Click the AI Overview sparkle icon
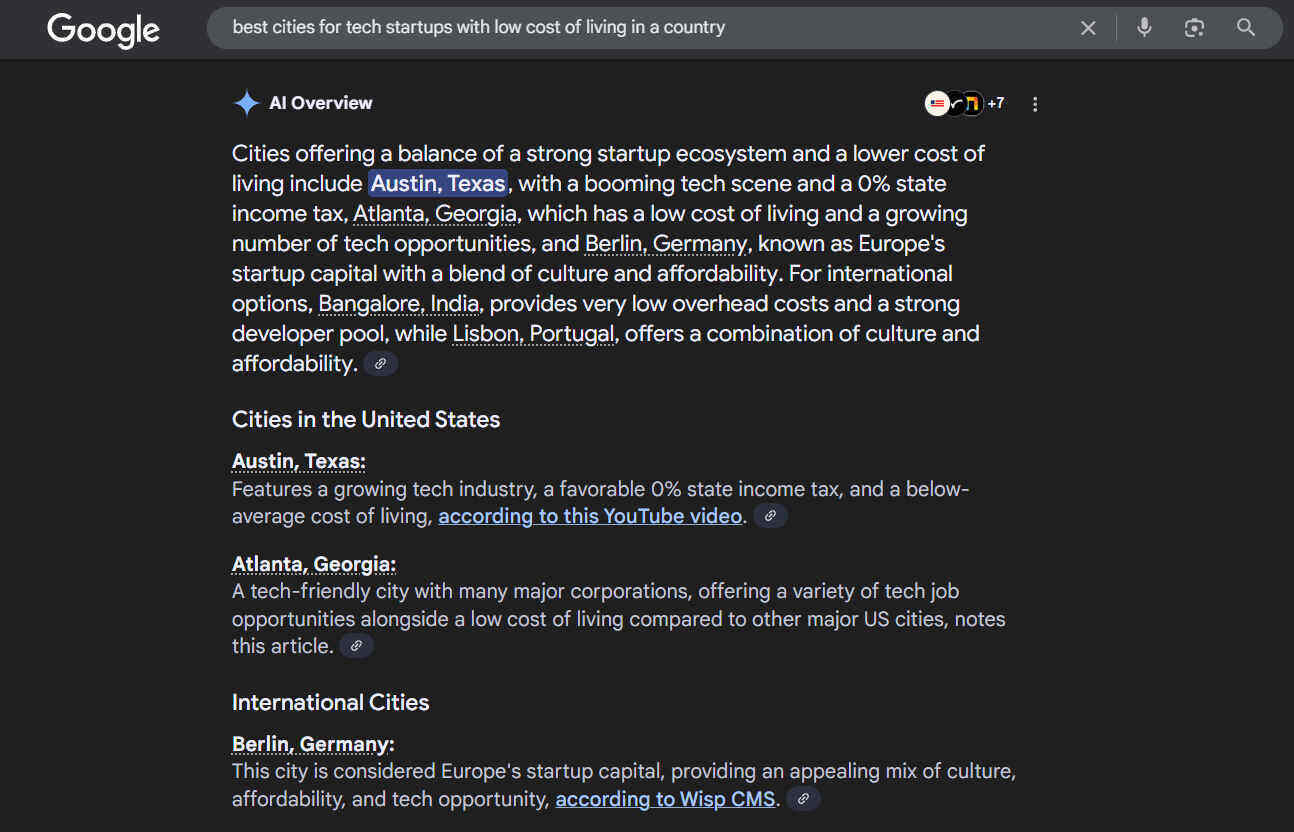The height and width of the screenshot is (832, 1294). pyautogui.click(x=246, y=103)
